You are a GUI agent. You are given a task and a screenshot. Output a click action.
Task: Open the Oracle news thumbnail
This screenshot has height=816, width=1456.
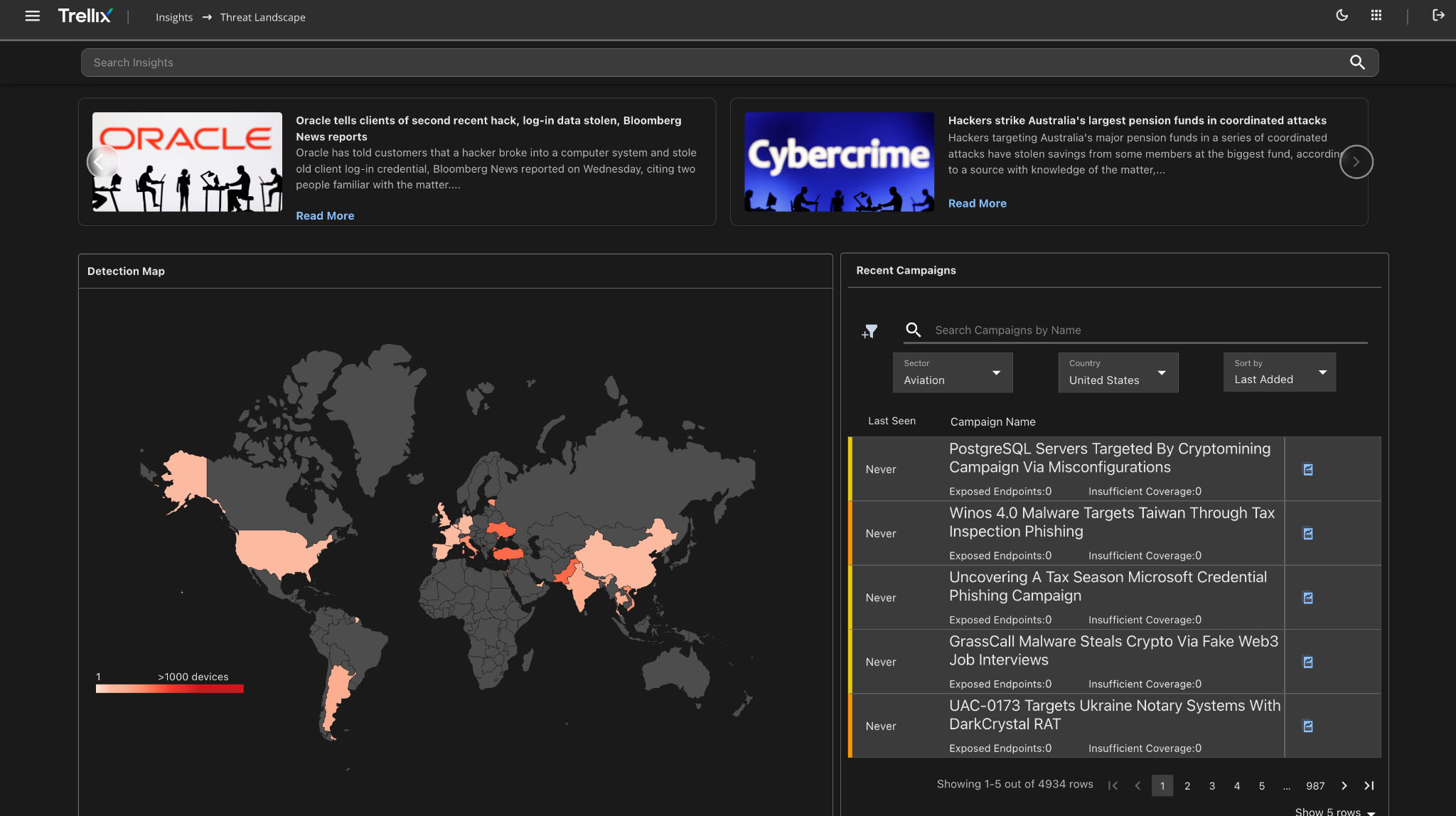click(x=187, y=161)
